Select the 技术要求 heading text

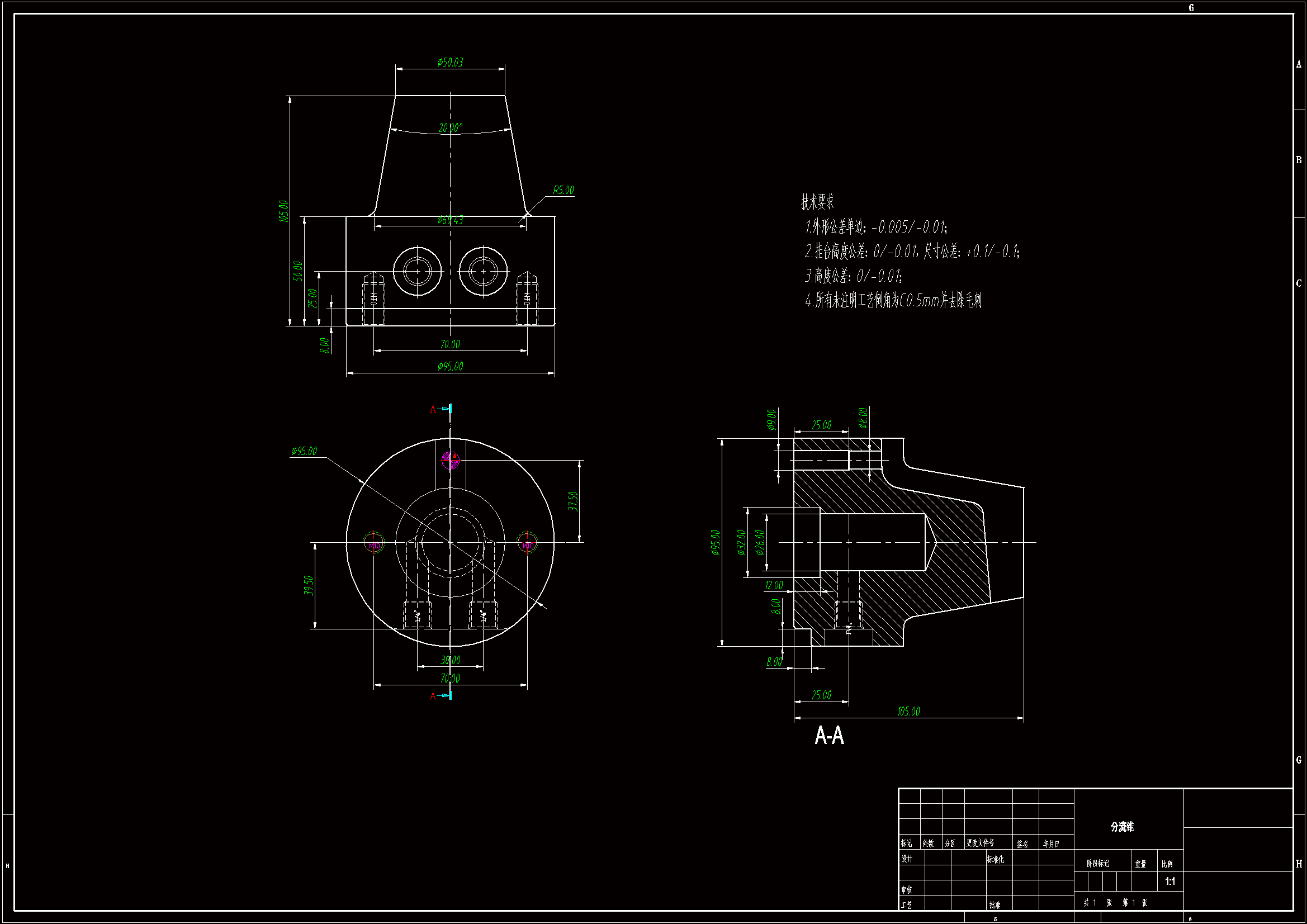(817, 202)
